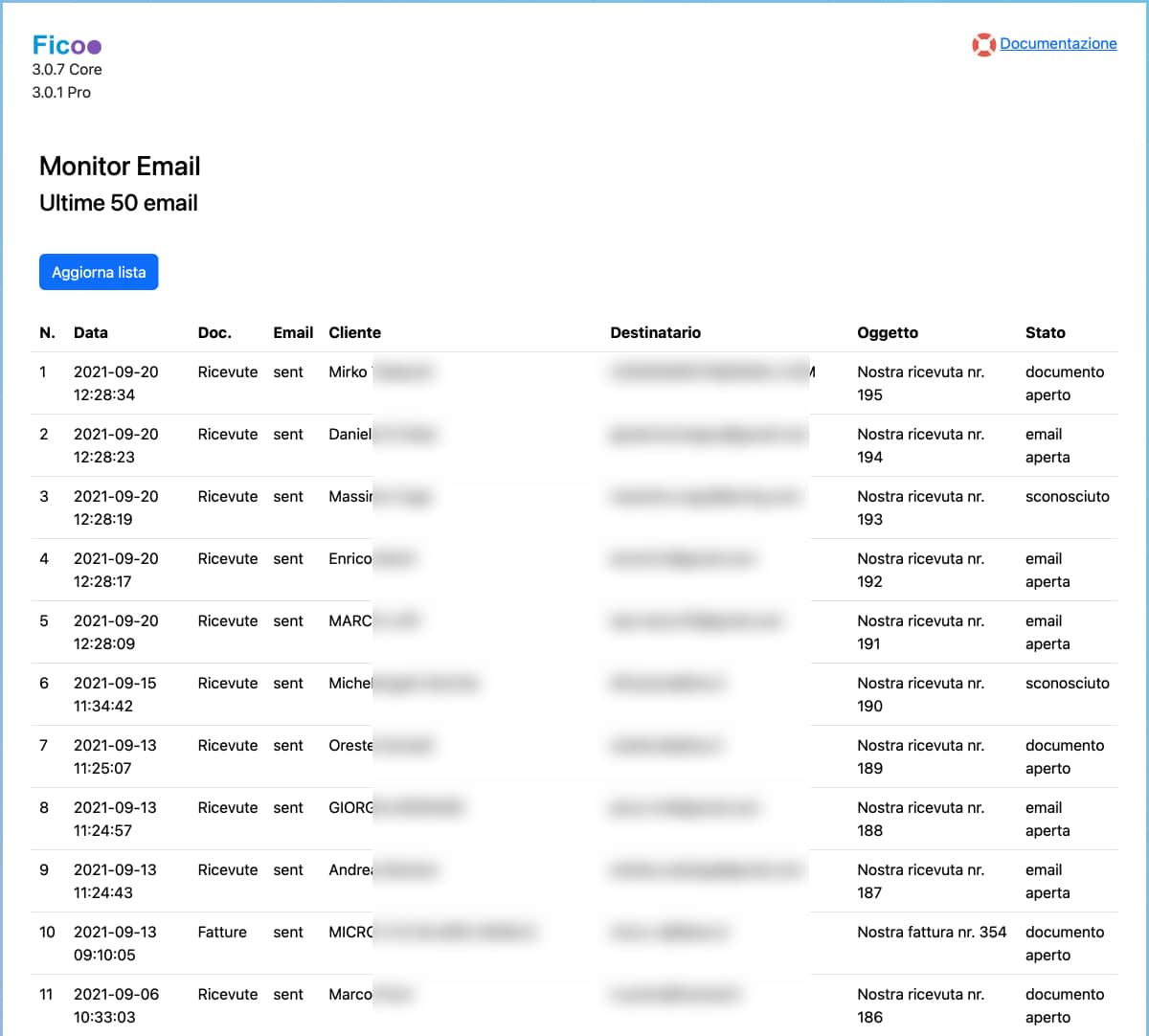Image resolution: width=1149 pixels, height=1036 pixels.
Task: Click the Monitor Email heading
Action: coord(120,167)
